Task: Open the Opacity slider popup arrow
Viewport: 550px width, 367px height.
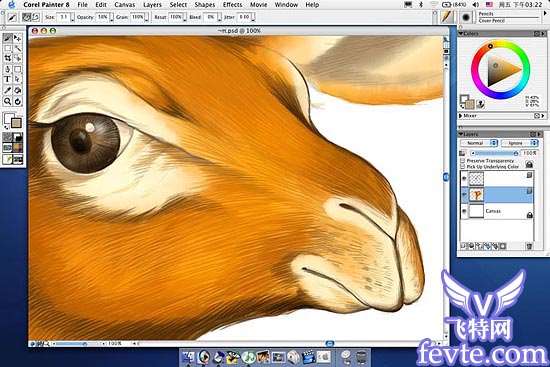Action: (x=111, y=18)
